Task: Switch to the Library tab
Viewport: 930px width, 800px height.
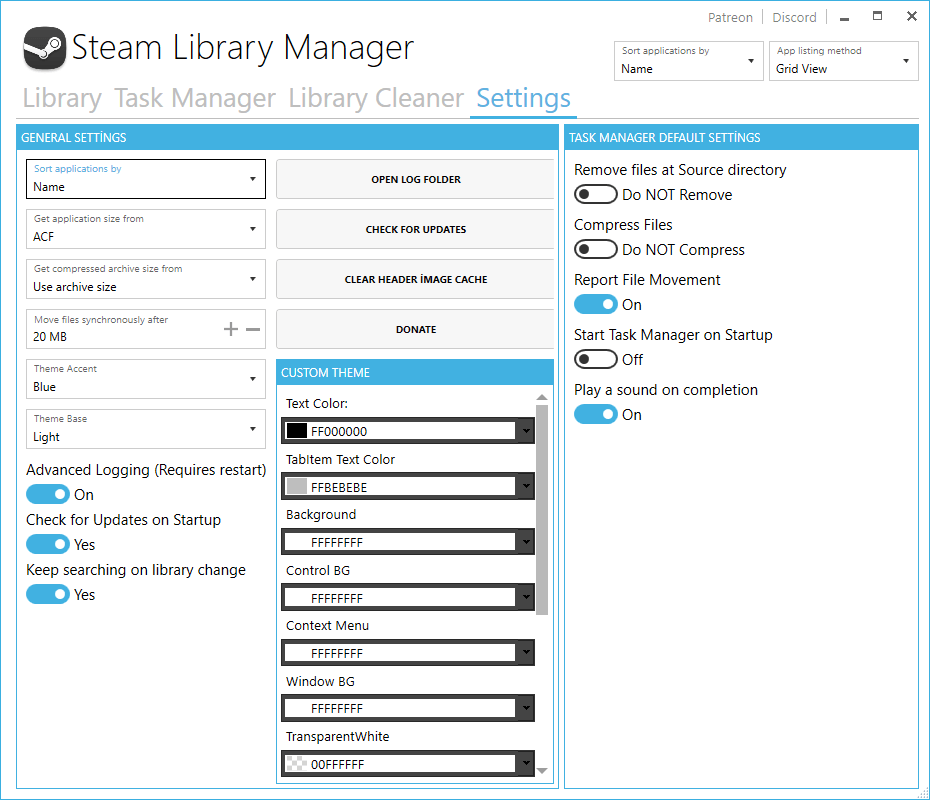Action: coord(62,98)
